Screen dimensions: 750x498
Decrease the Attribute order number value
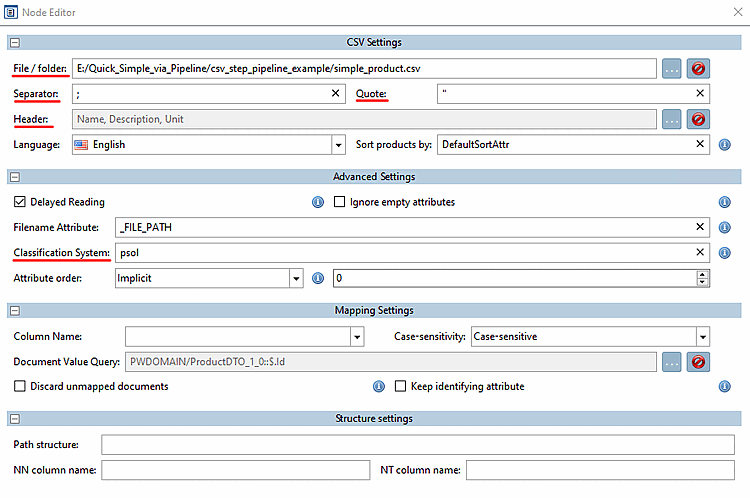702,282
